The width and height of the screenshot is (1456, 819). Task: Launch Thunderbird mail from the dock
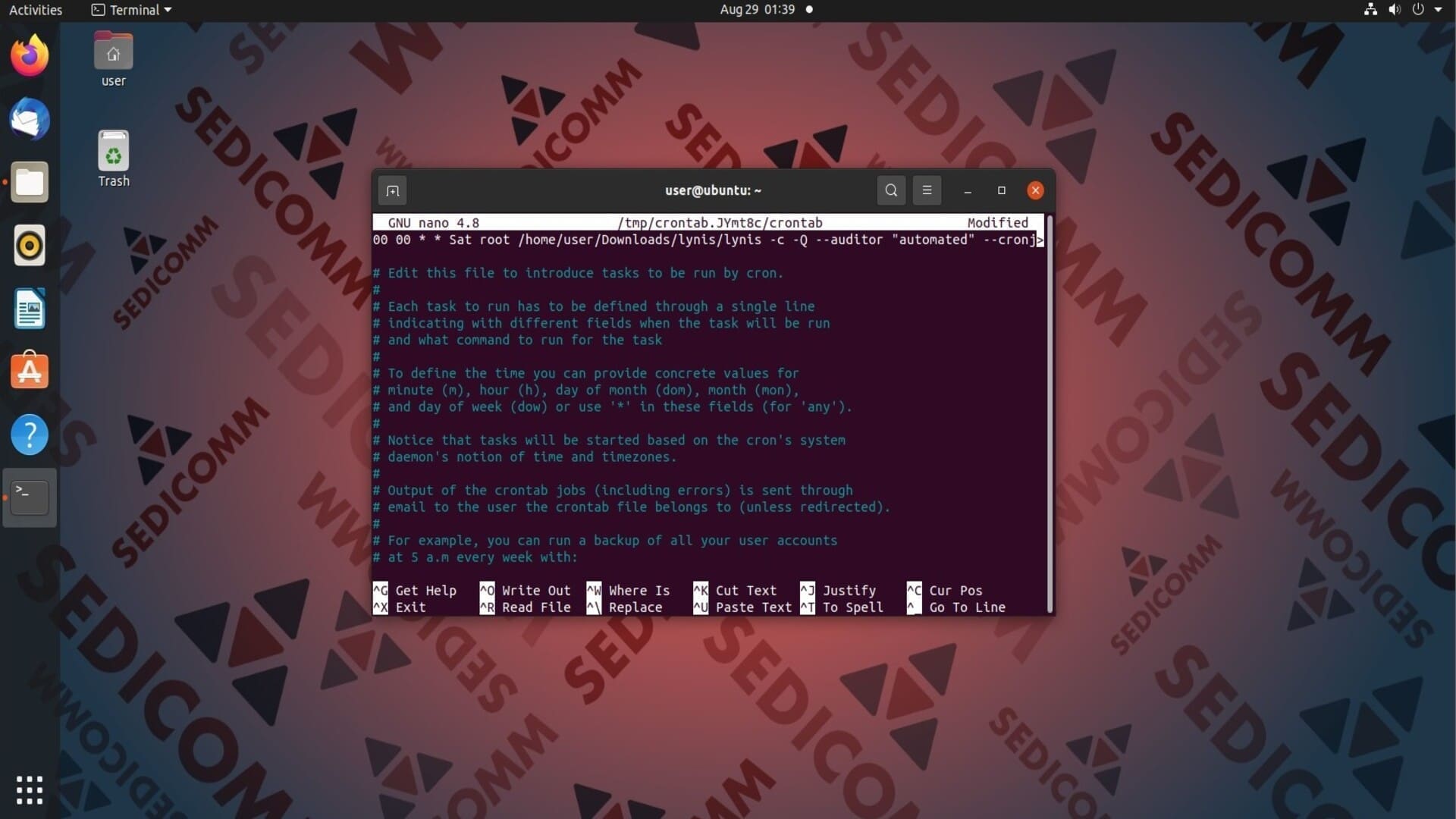[30, 119]
